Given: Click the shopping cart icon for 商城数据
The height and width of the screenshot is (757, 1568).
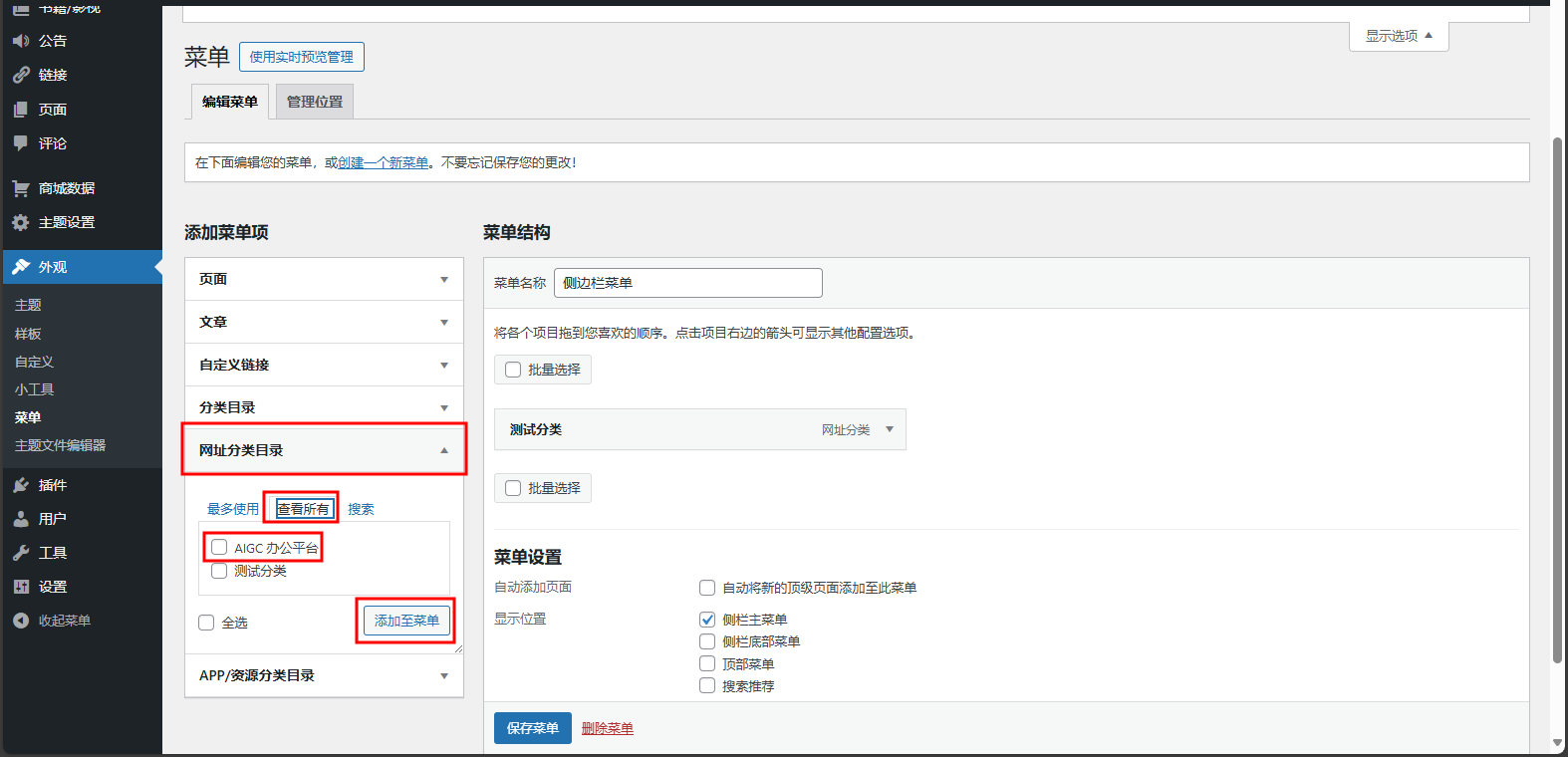Looking at the screenshot, I should click(21, 188).
